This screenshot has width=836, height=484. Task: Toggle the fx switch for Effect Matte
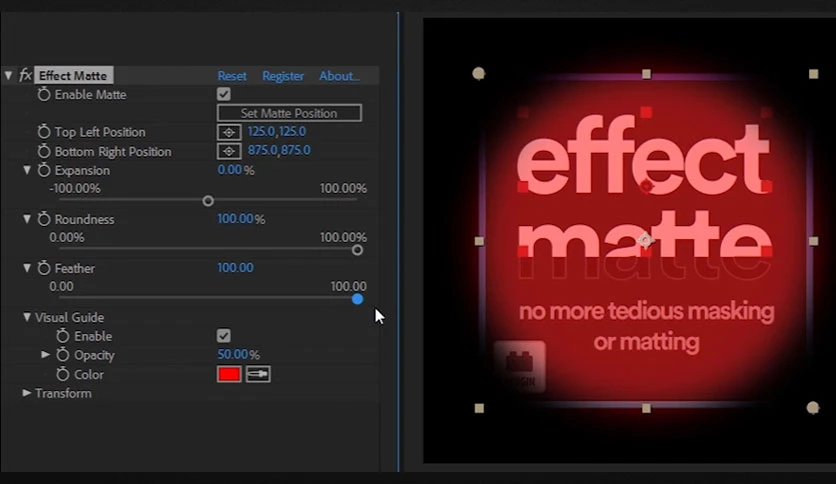(25, 75)
